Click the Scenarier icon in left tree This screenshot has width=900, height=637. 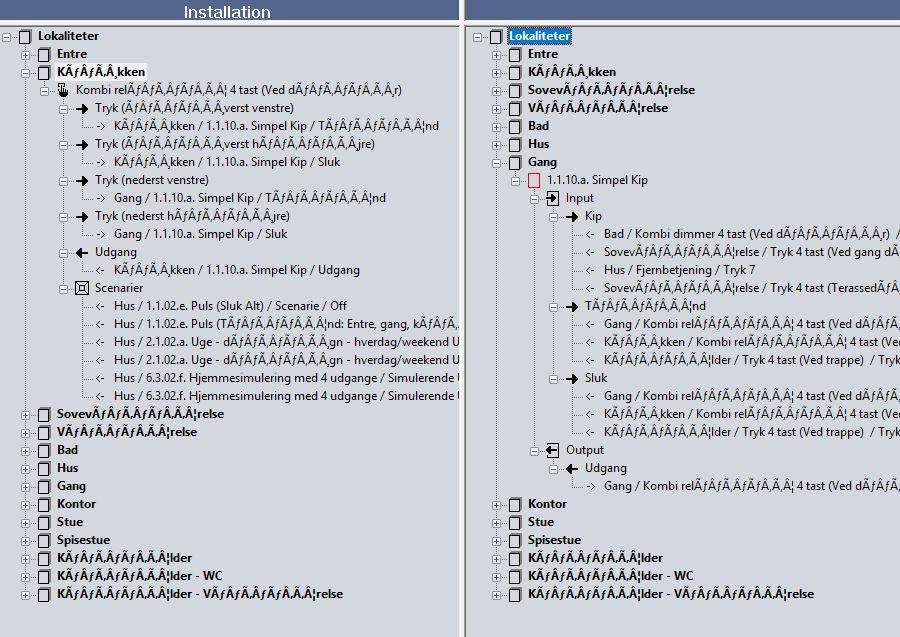81,288
